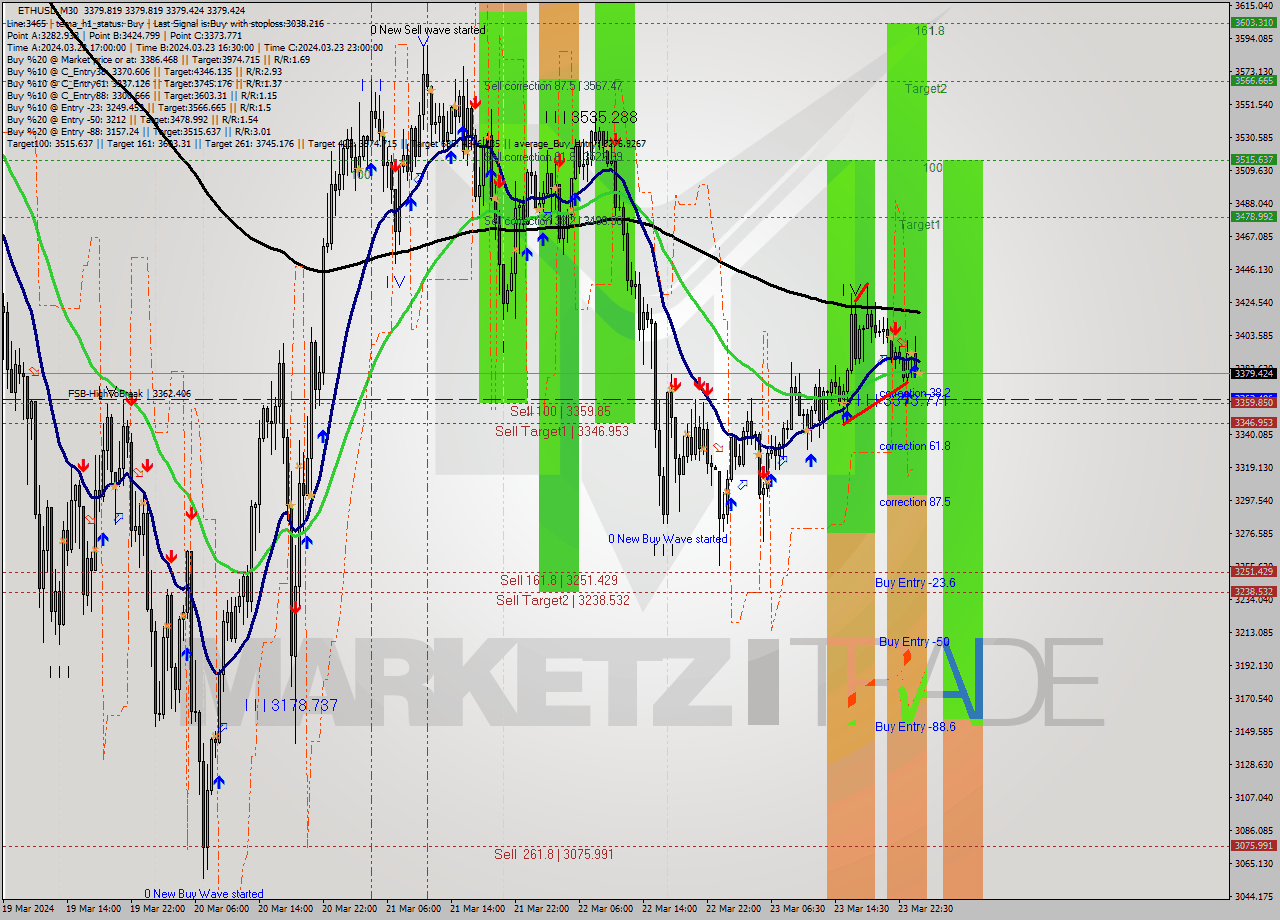Click the 'Sell 261.8 | 3075.991' label
The image size is (1280, 920).
click(554, 854)
